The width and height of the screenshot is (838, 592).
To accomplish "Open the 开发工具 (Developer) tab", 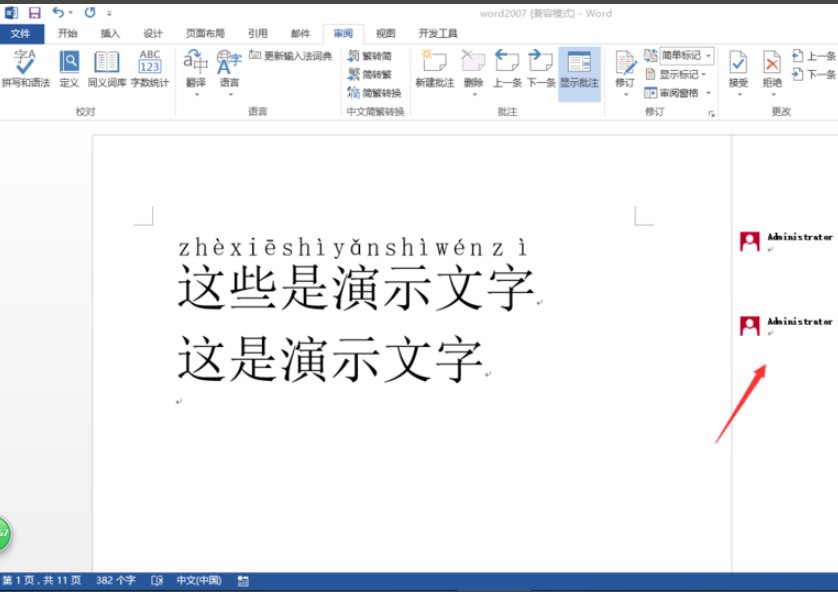I will tap(438, 32).
